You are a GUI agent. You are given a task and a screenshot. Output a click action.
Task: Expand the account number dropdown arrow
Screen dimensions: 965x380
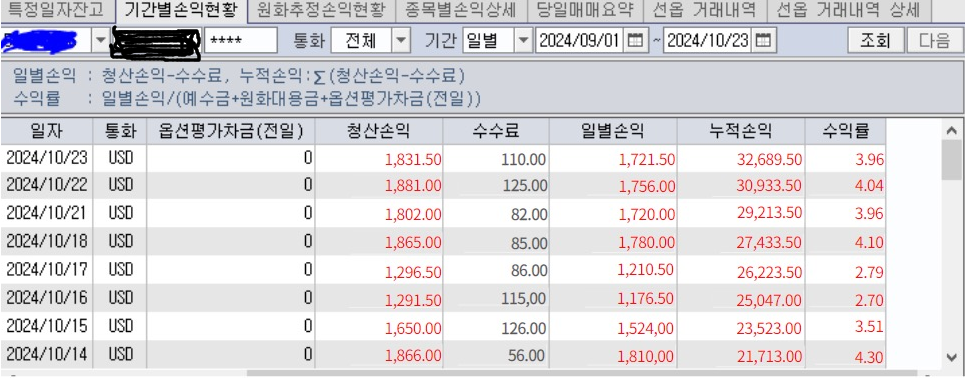(x=100, y=41)
